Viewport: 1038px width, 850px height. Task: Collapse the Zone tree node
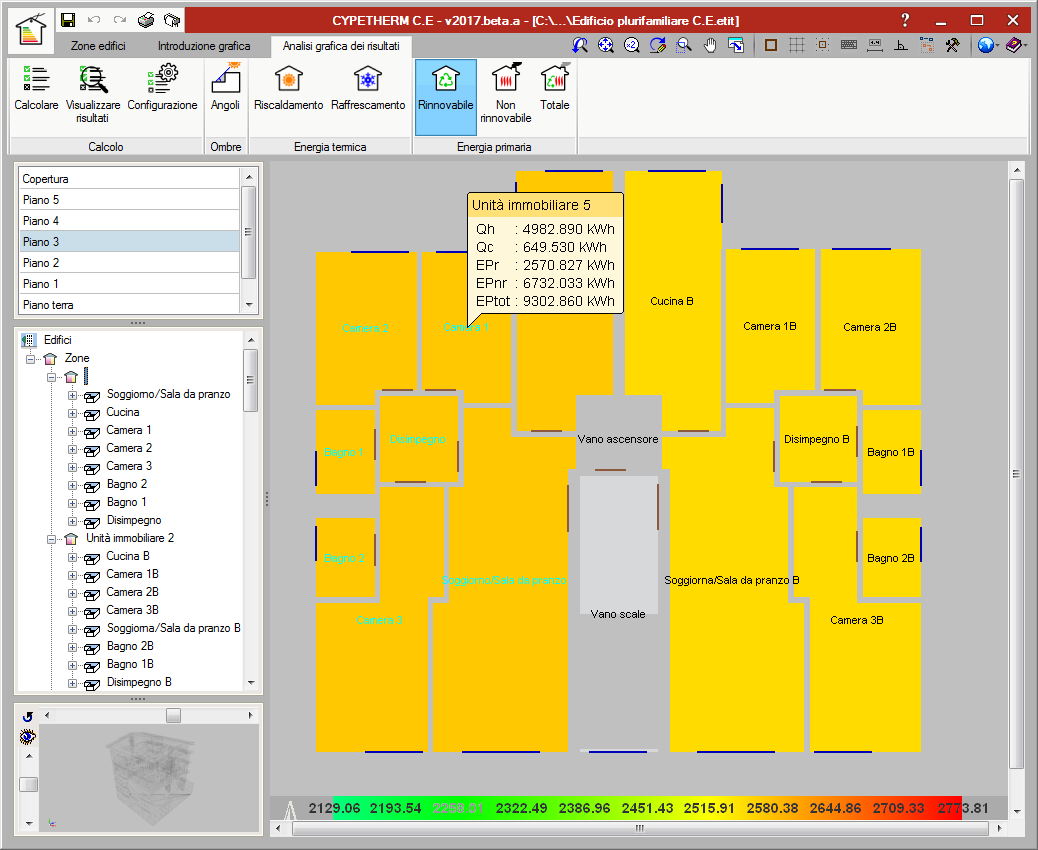tap(30, 359)
